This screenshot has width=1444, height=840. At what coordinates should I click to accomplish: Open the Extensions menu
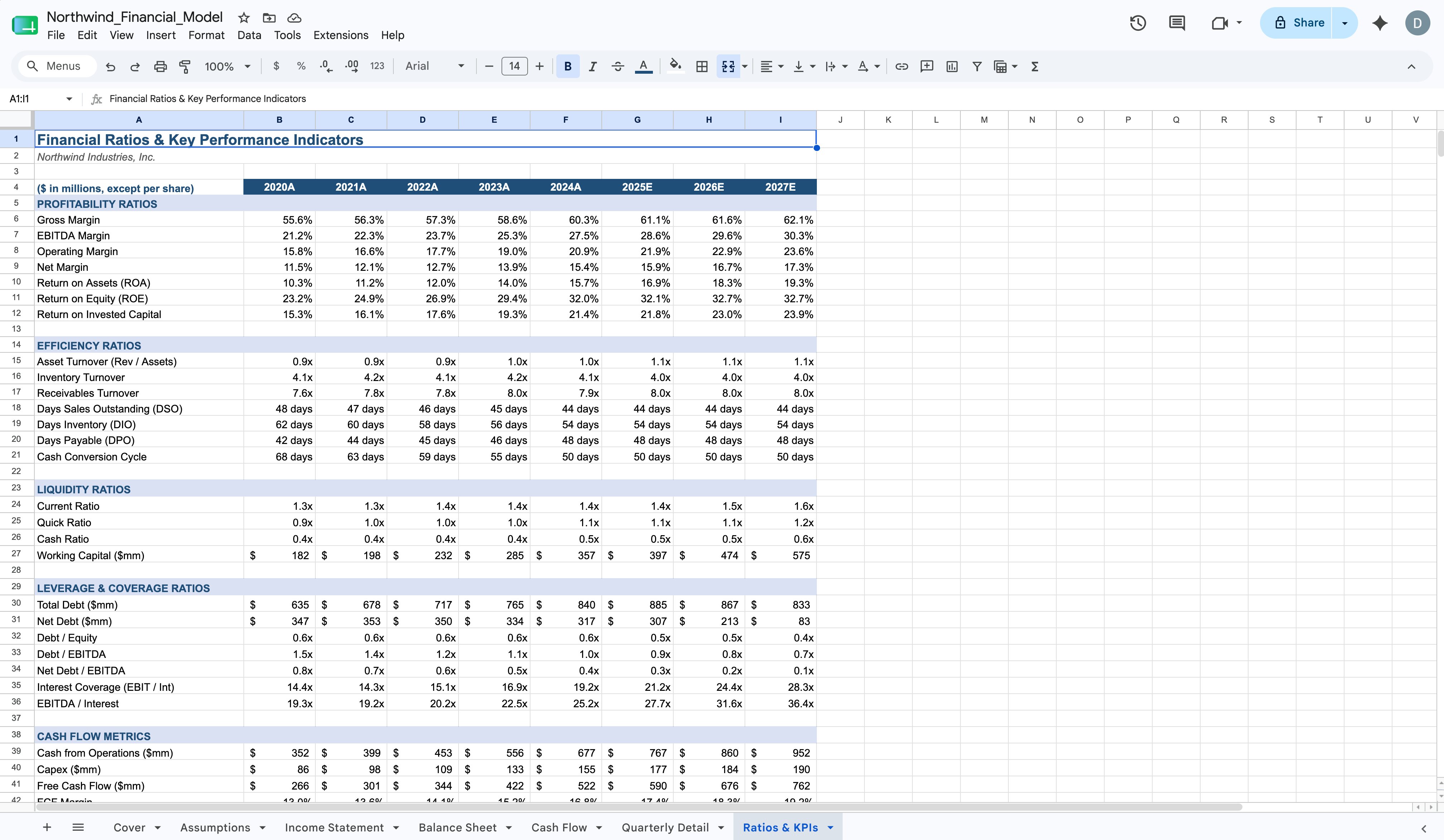(x=341, y=35)
